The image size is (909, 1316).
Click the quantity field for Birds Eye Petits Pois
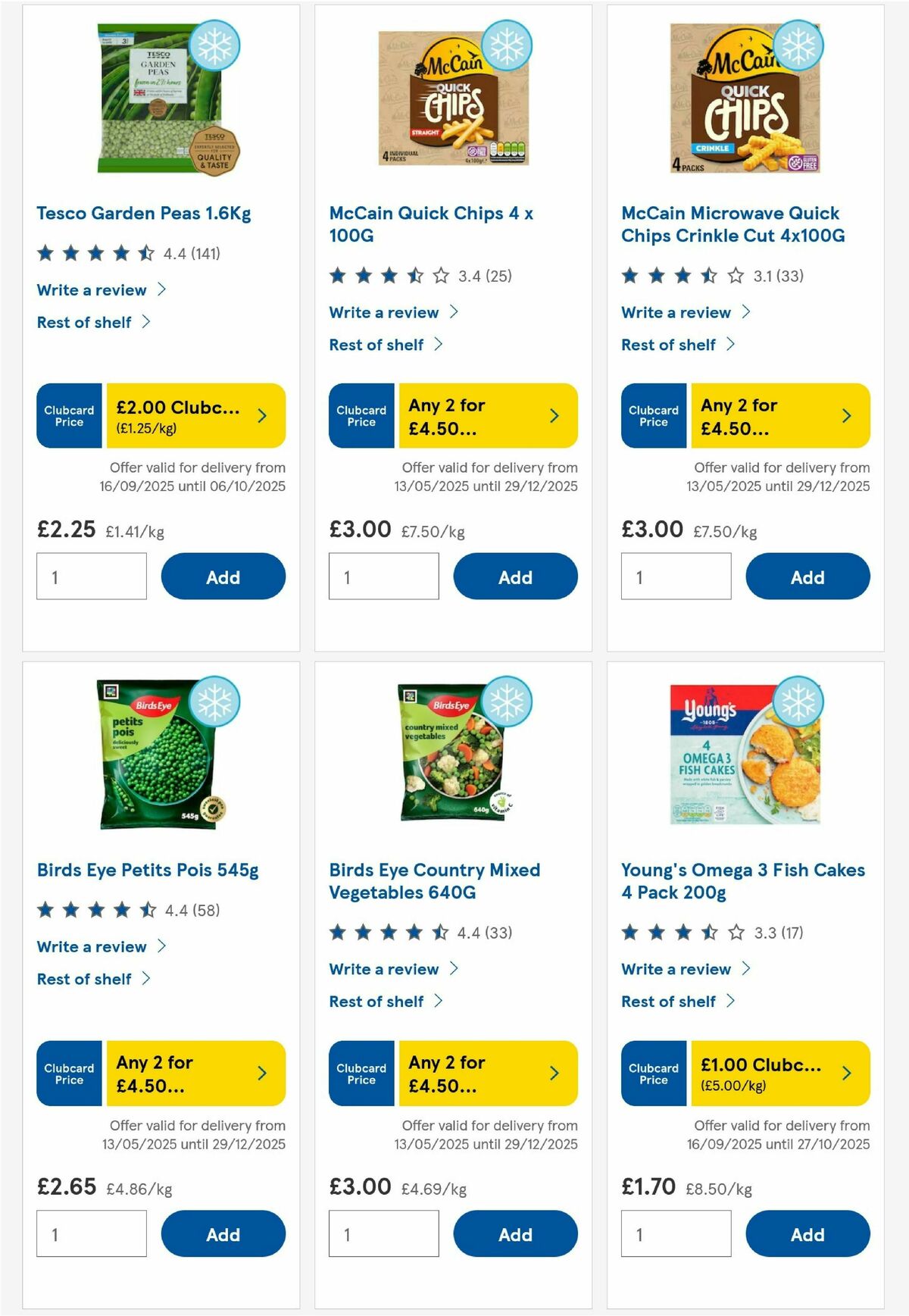click(x=91, y=1233)
